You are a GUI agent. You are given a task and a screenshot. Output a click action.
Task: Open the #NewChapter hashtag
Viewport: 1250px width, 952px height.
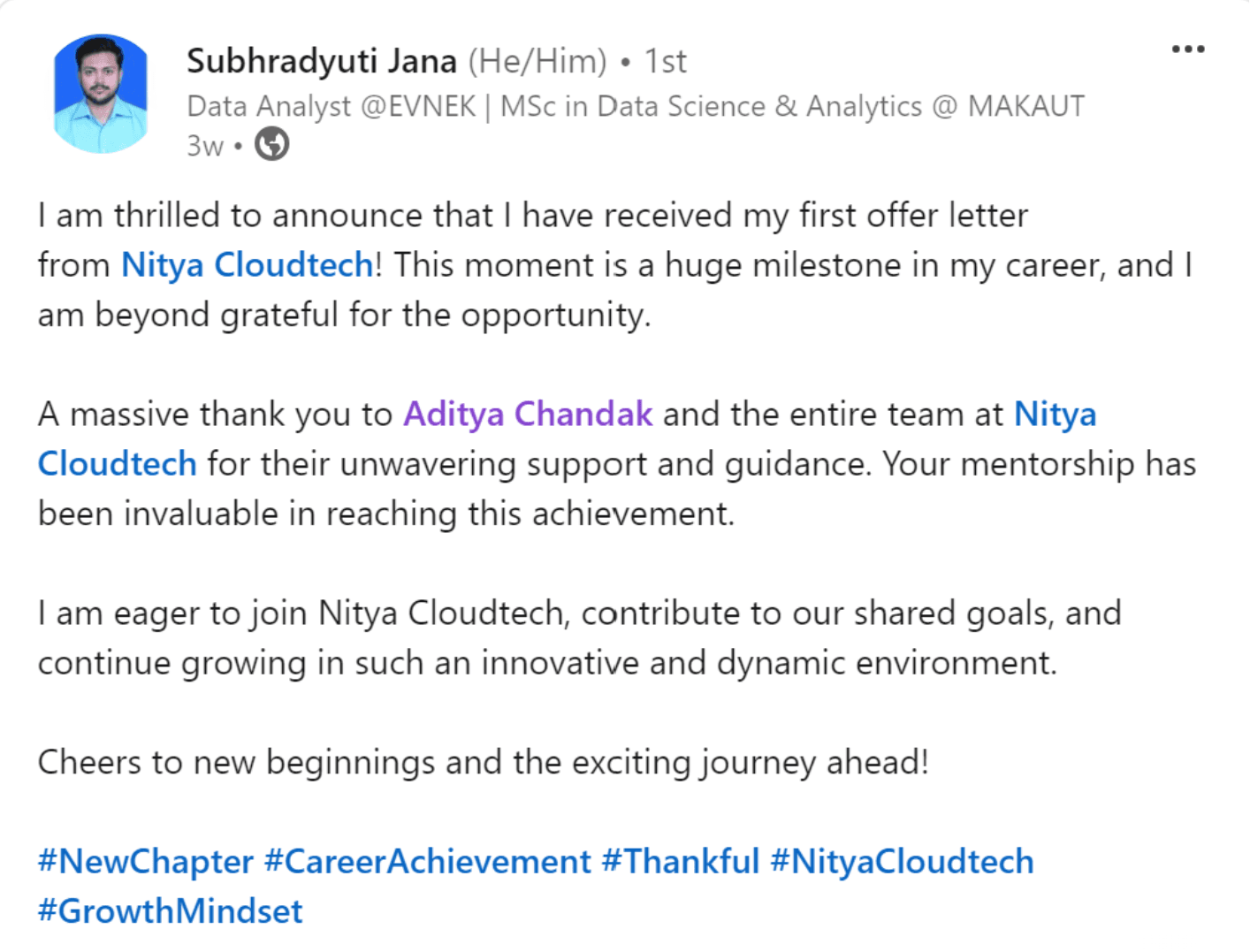pos(145,862)
